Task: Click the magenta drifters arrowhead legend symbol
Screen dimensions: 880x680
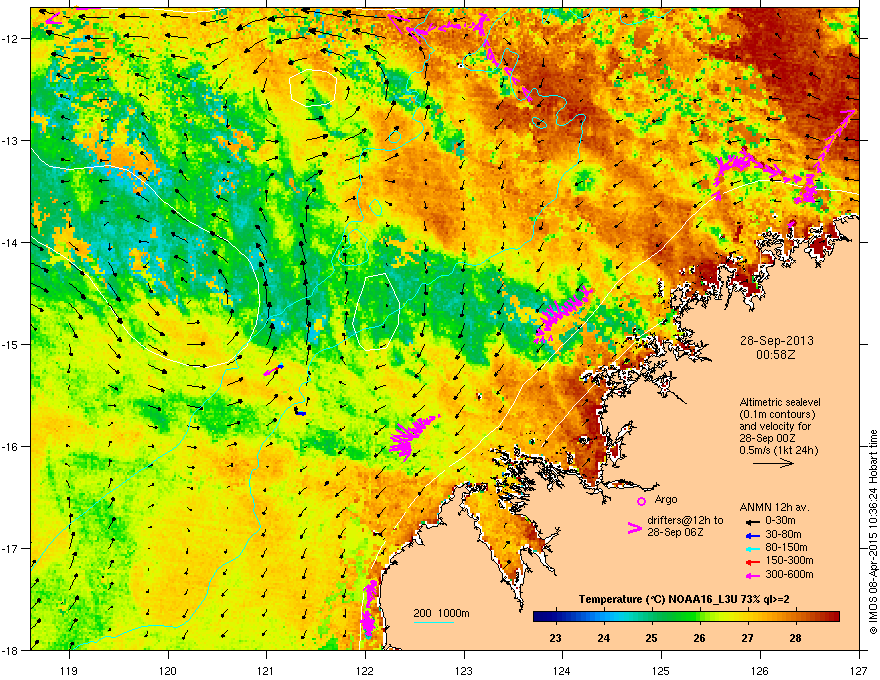Action: tap(635, 528)
